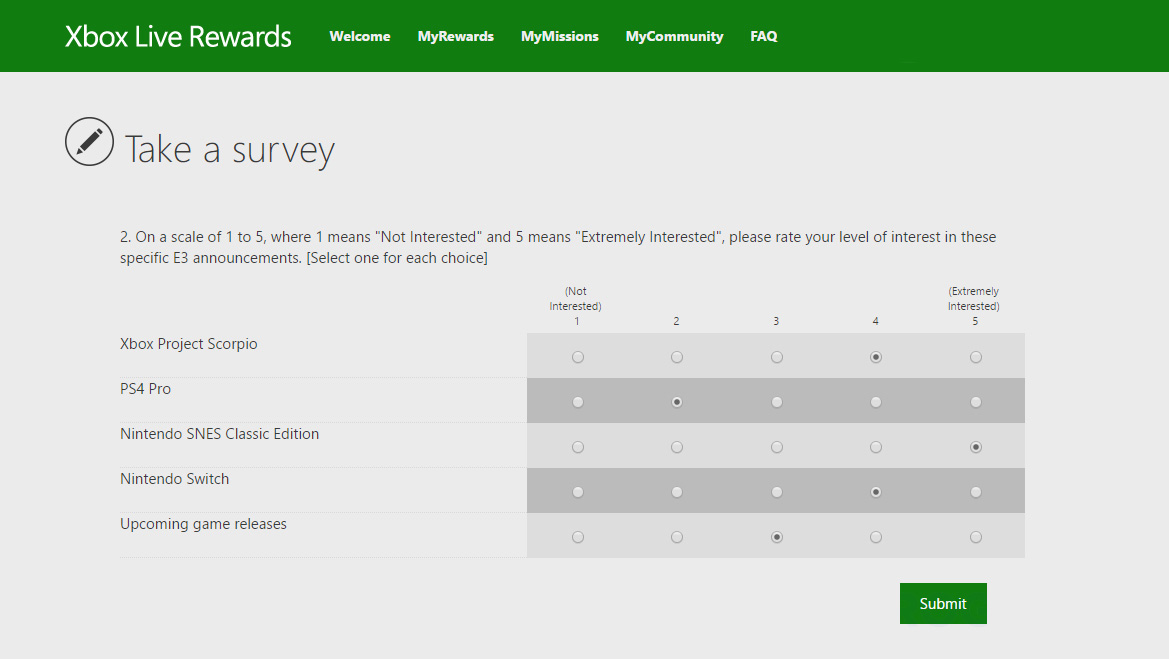The image size is (1169, 659).
Task: Click the pencil survey icon
Action: 89,142
